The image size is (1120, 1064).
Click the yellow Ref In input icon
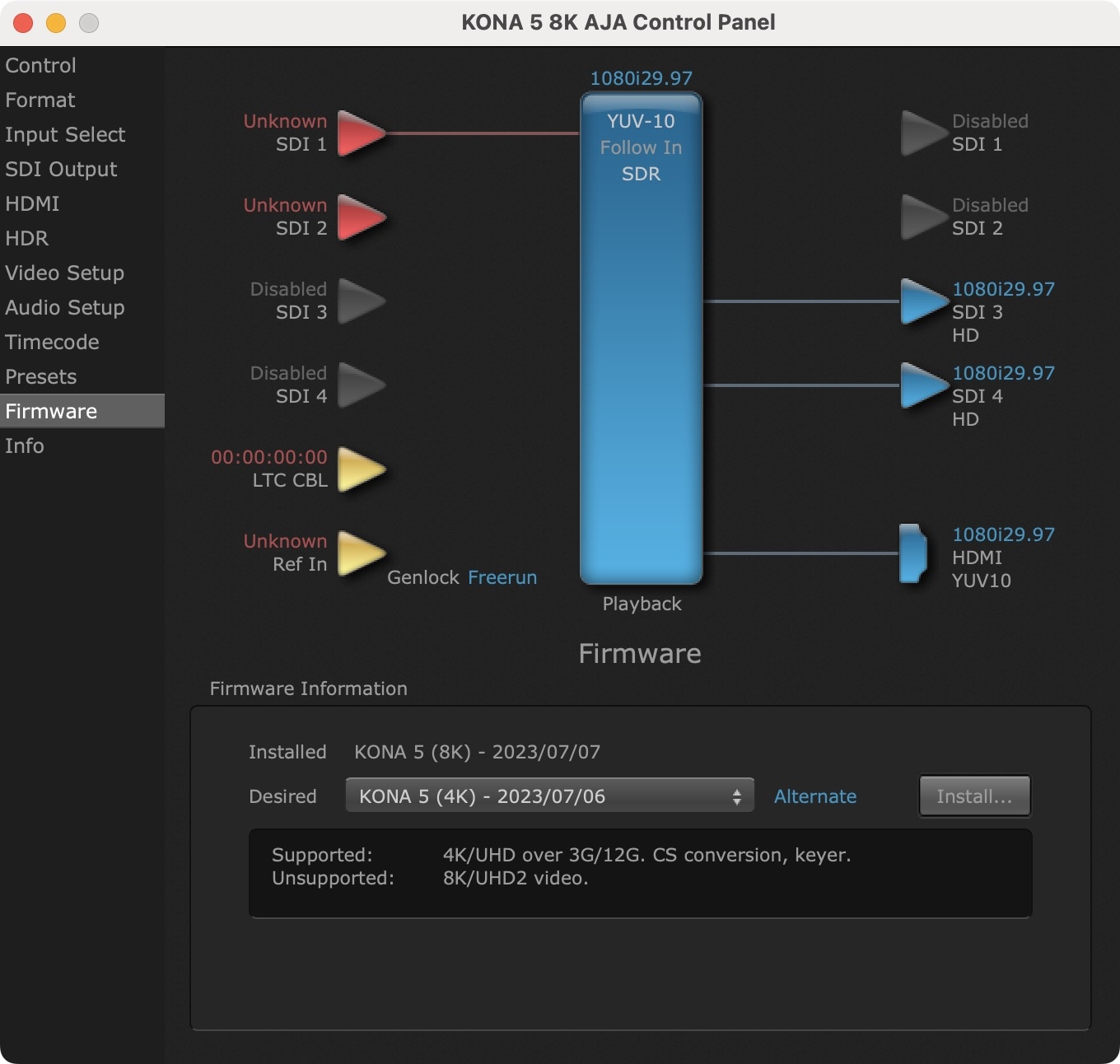pos(361,553)
